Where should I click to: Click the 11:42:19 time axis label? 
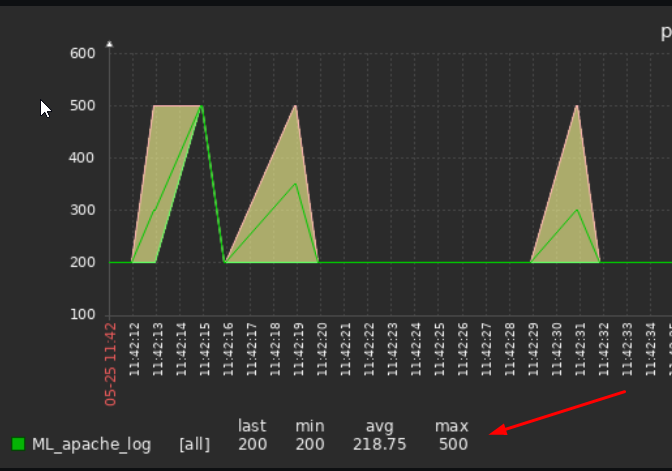point(298,350)
